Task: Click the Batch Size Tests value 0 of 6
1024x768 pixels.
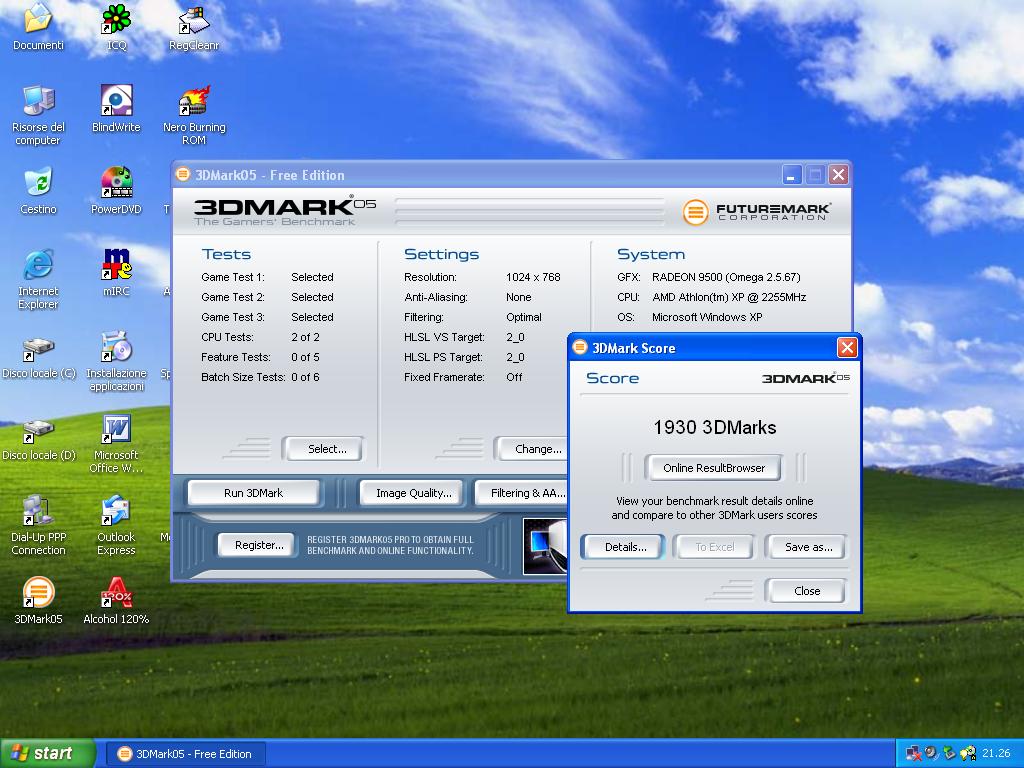Action: tap(305, 377)
